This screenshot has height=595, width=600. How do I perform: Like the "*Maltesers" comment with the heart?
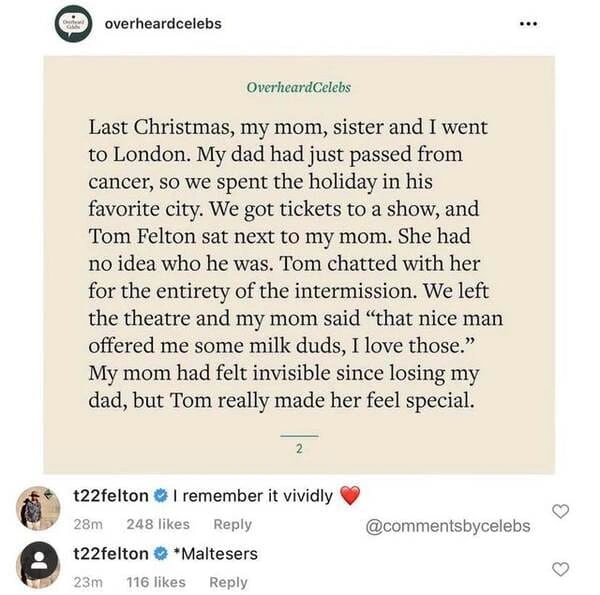tap(561, 569)
